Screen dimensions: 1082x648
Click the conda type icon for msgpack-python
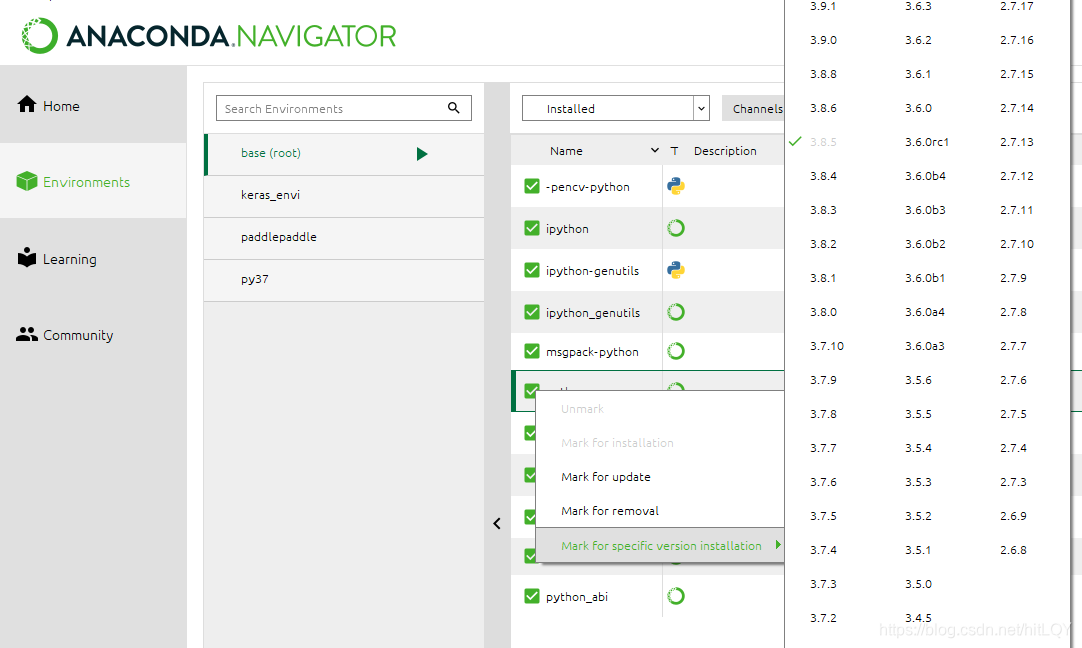676,351
